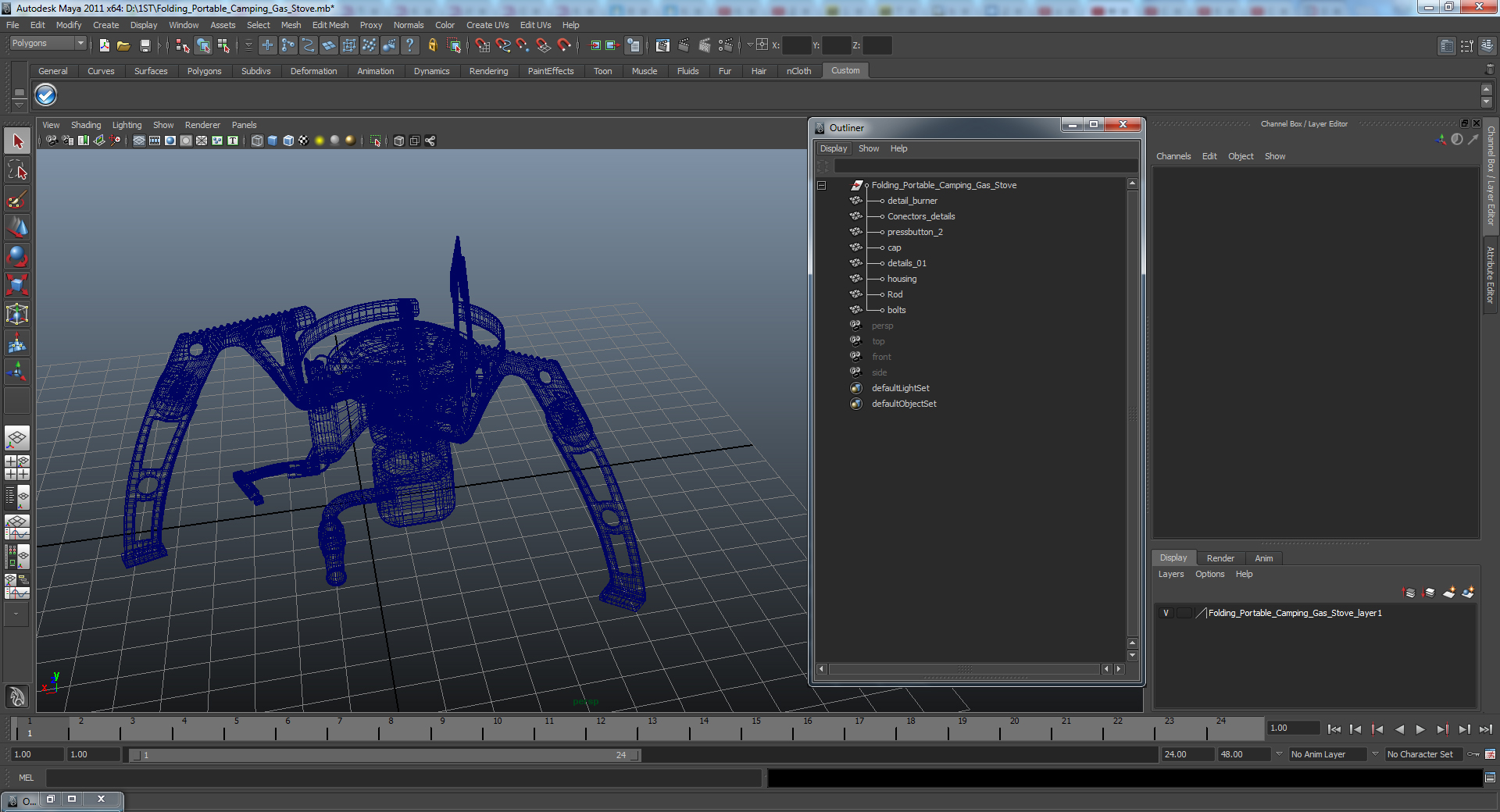Image resolution: width=1500 pixels, height=812 pixels.
Task: Select the arrow Select tool in toolbox
Action: pos(17,141)
